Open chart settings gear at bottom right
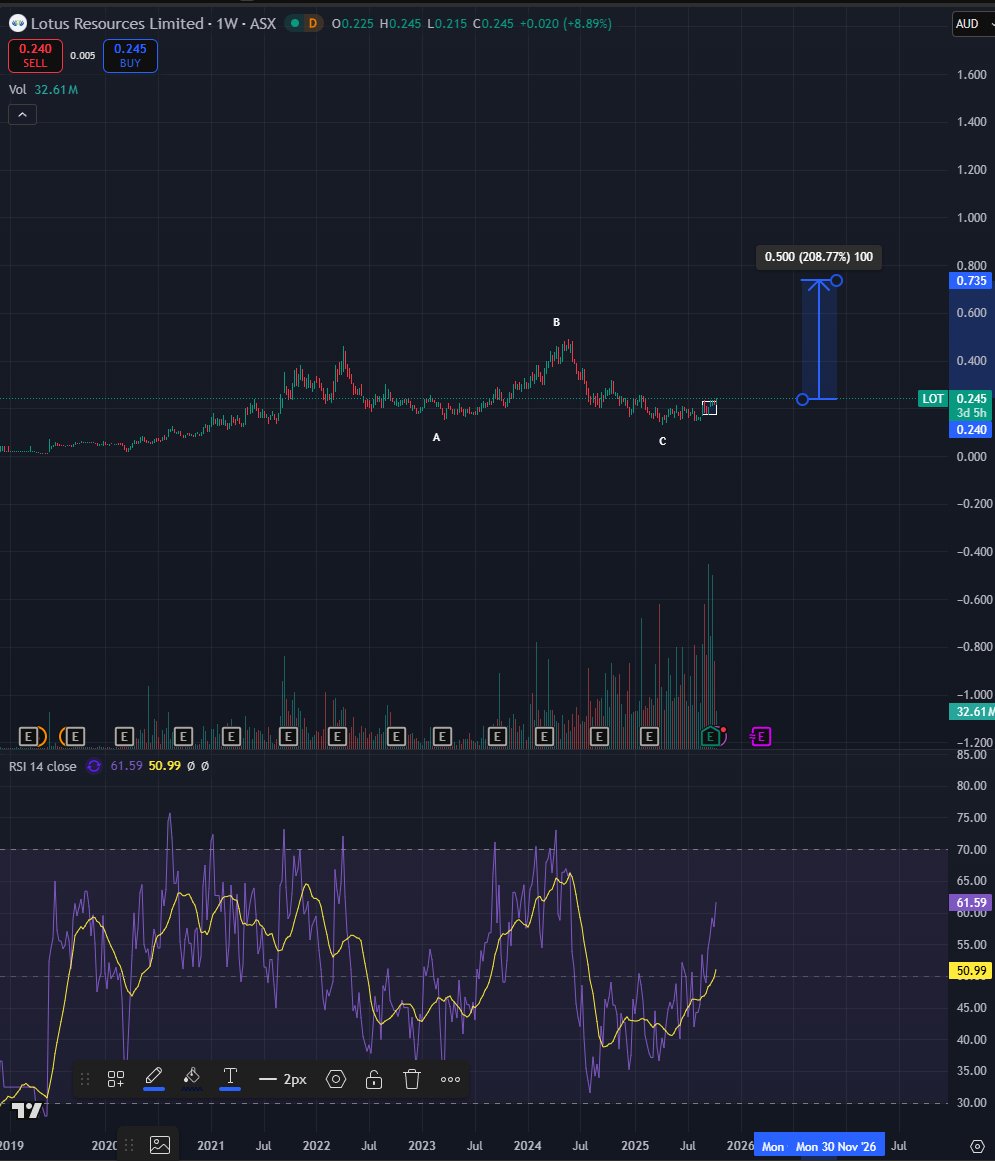The width and height of the screenshot is (995, 1161). [976, 1146]
